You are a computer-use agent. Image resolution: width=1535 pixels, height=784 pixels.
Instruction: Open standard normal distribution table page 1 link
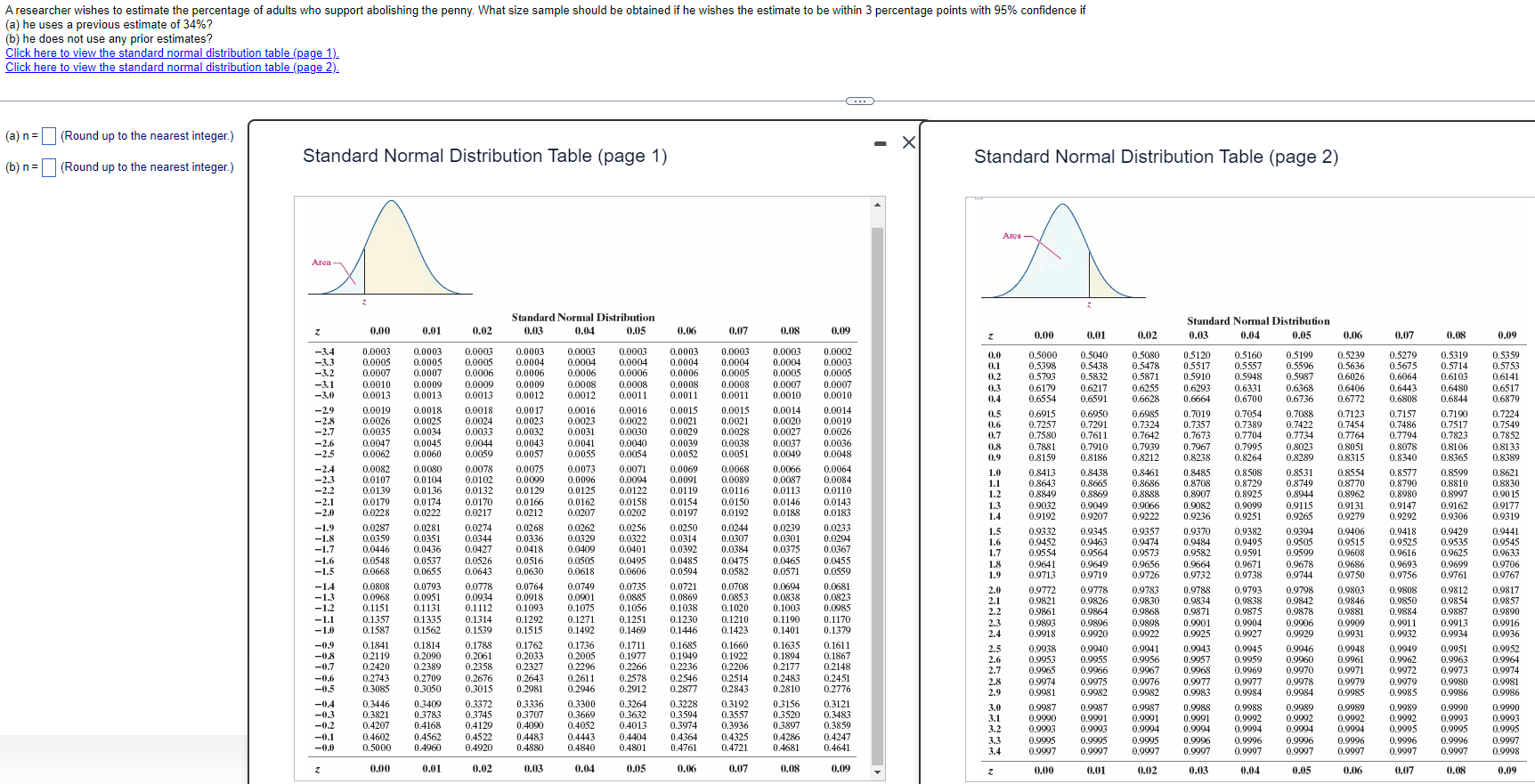(x=172, y=53)
